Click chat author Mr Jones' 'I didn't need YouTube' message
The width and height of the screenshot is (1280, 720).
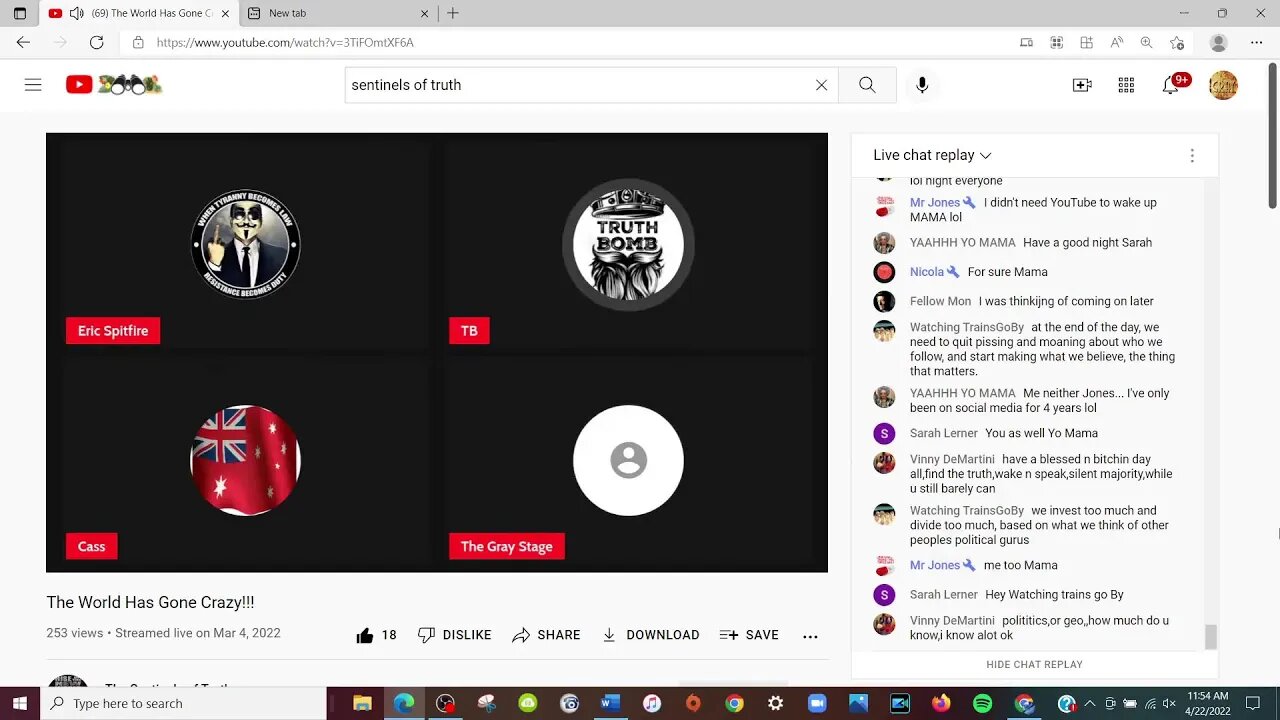click(x=1033, y=210)
